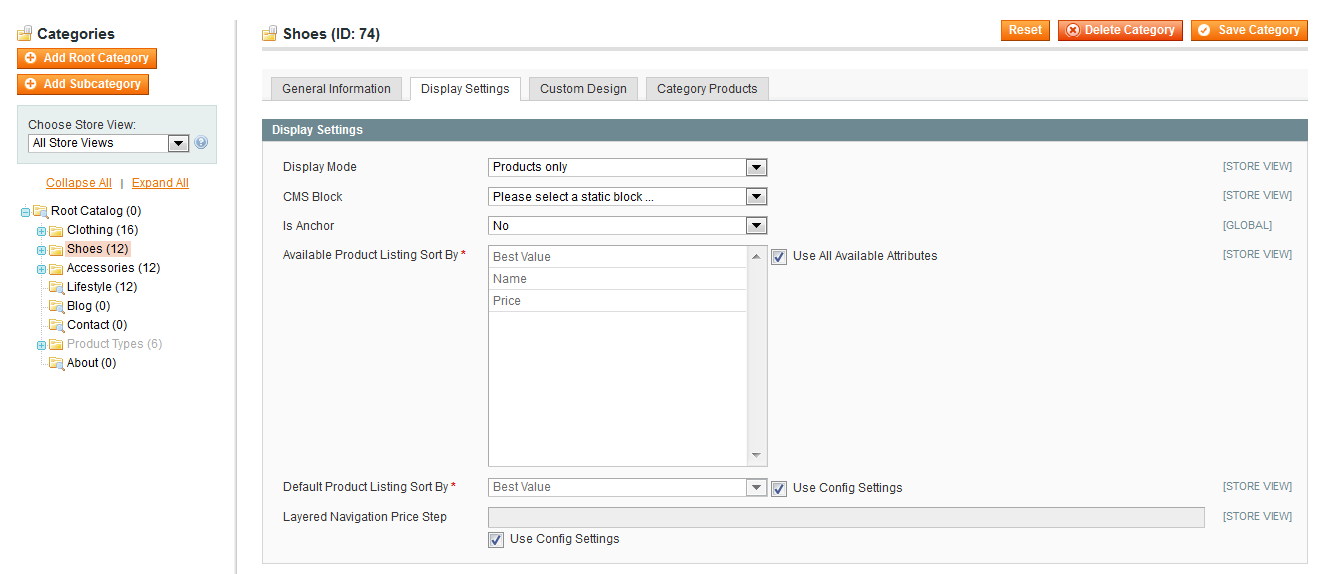
Task: Toggle Use Config Settings for price step
Action: coord(495,539)
